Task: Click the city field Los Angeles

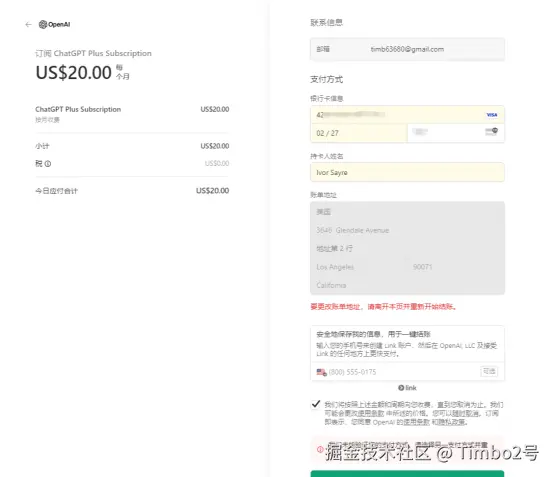Action: (359, 267)
